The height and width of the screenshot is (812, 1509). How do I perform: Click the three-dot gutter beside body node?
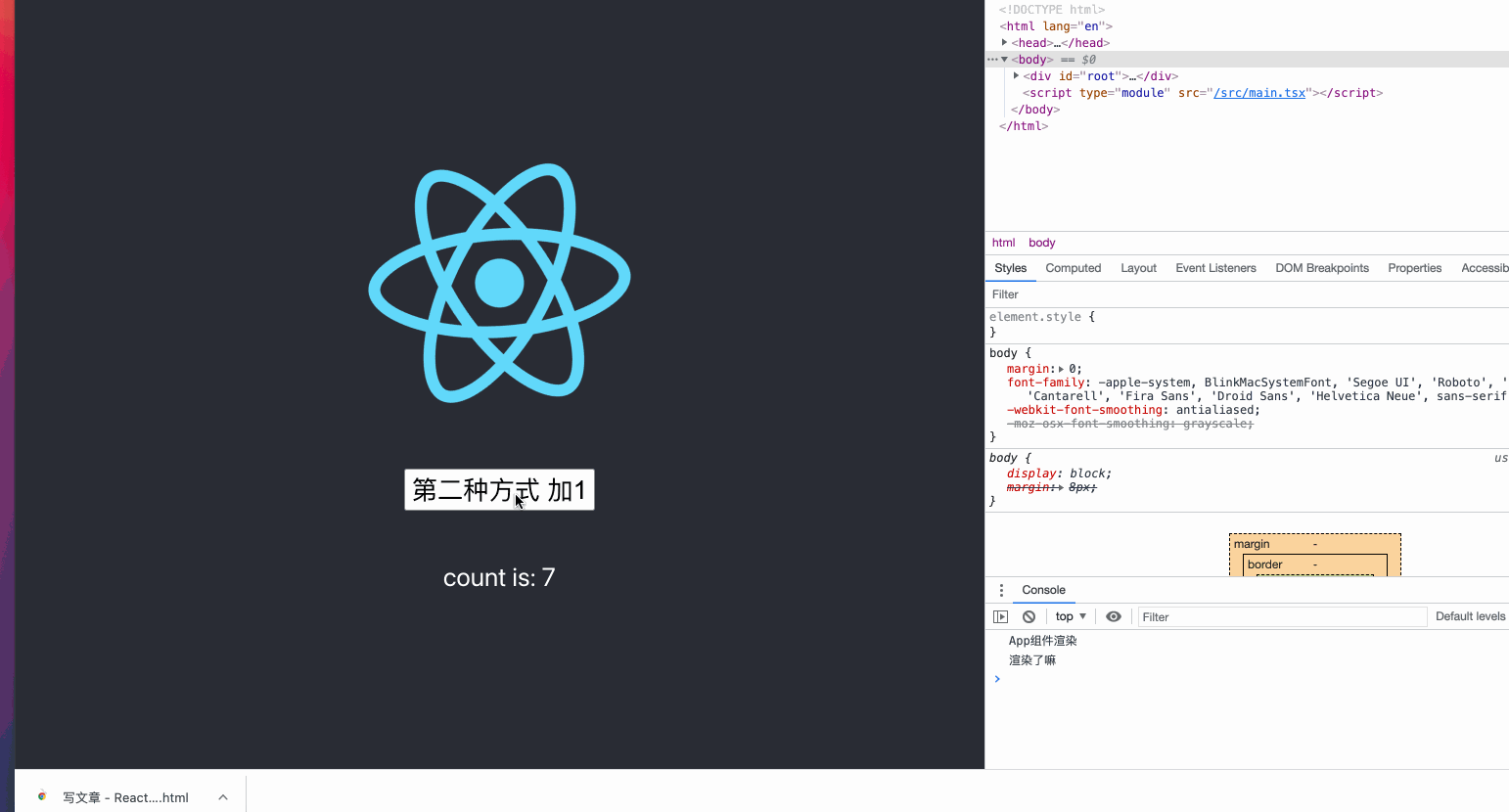click(x=991, y=60)
